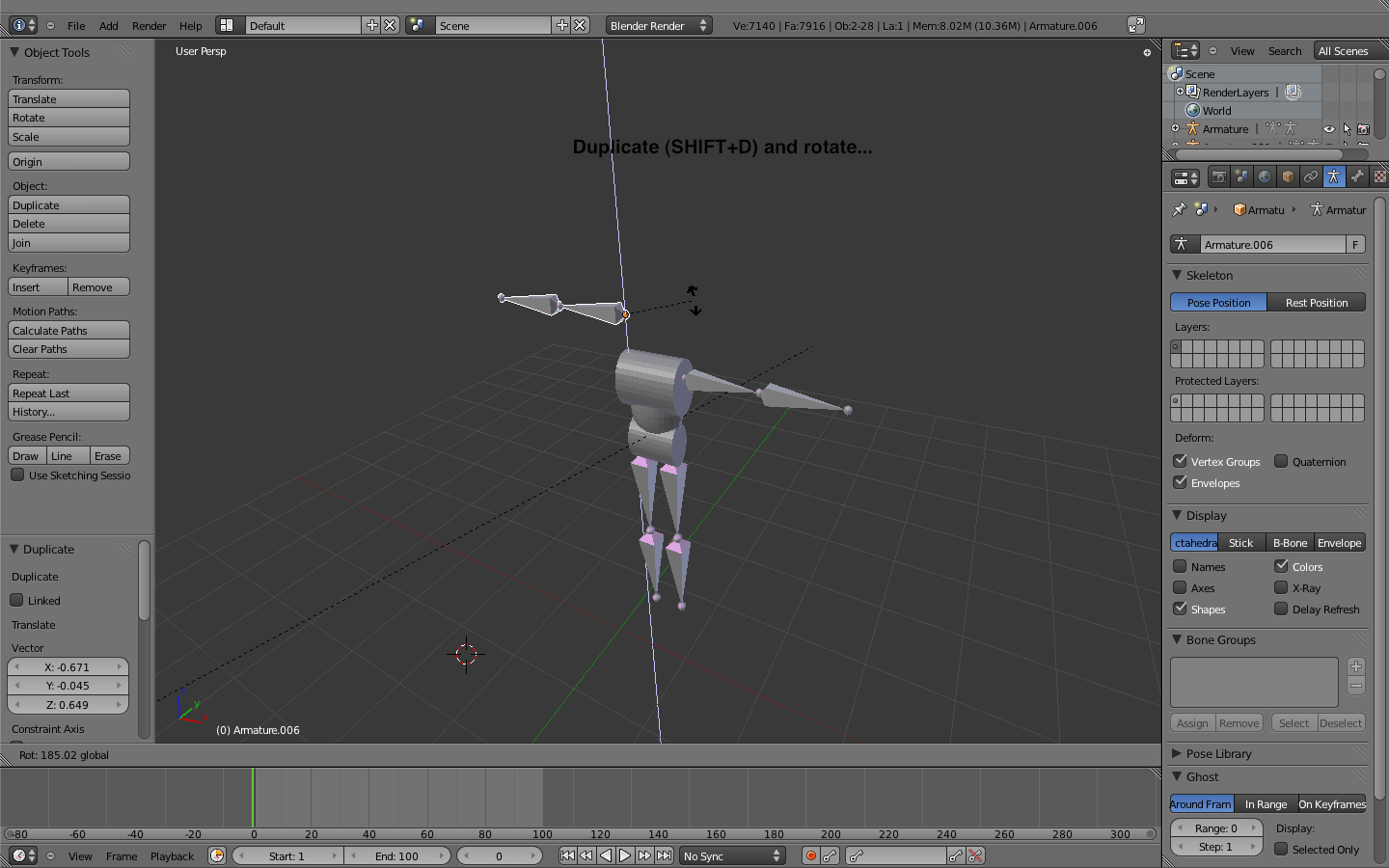Open the Object properties tab (orange cube icon)
1389x868 pixels.
pos(1288,177)
